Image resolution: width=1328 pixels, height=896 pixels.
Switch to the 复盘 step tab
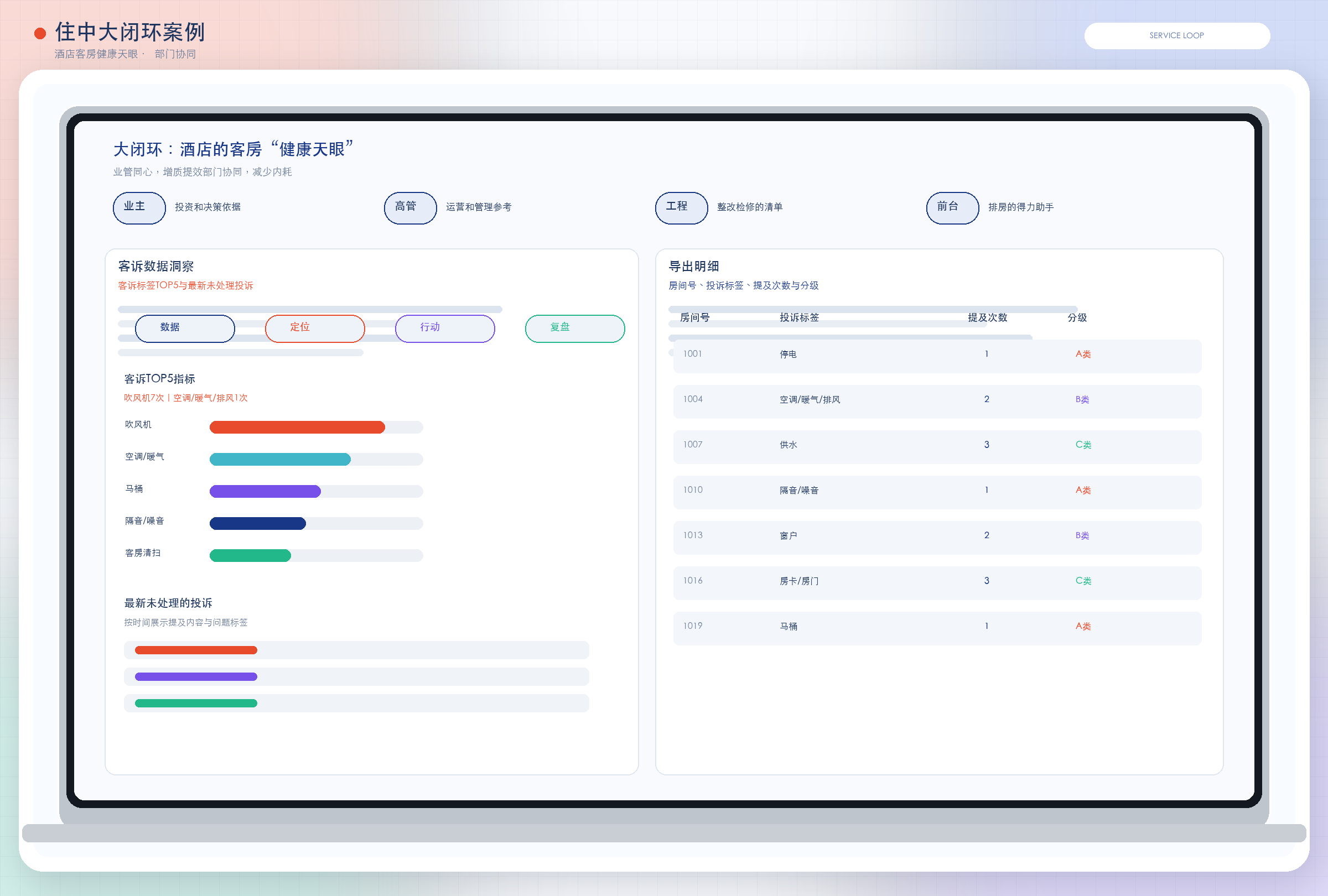click(574, 329)
